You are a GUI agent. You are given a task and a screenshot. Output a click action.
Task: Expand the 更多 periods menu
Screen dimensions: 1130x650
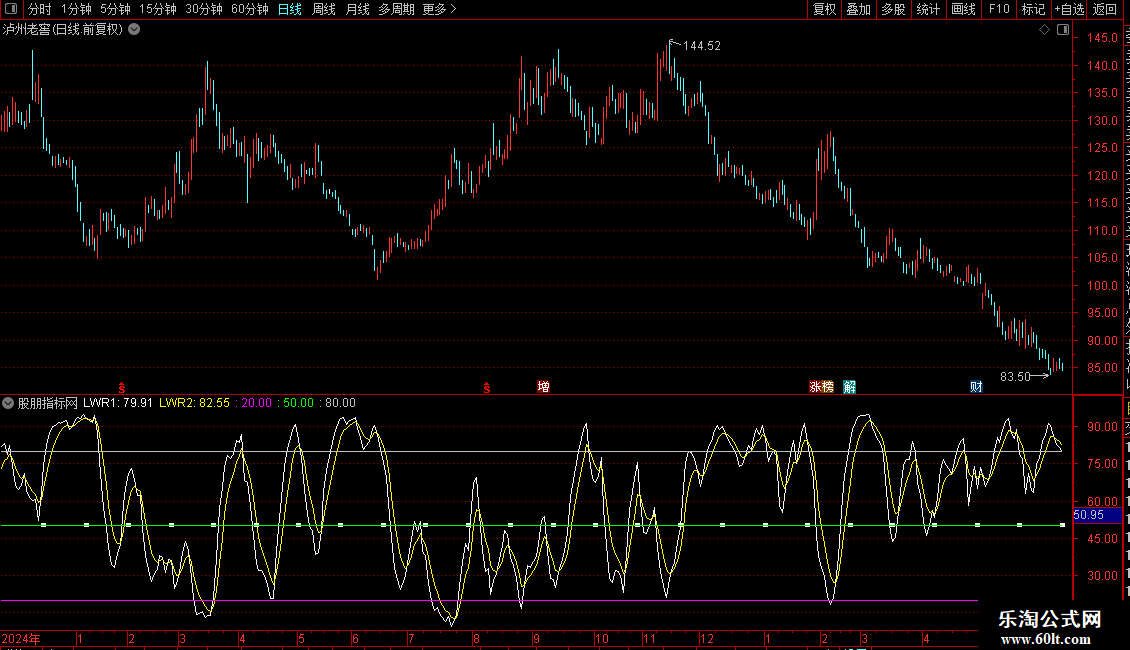[439, 9]
